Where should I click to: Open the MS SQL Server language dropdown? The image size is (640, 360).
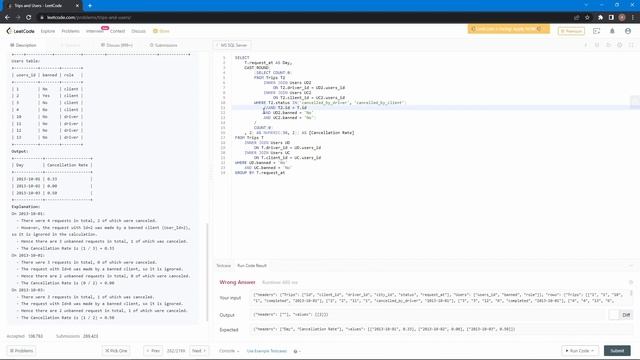232,45
